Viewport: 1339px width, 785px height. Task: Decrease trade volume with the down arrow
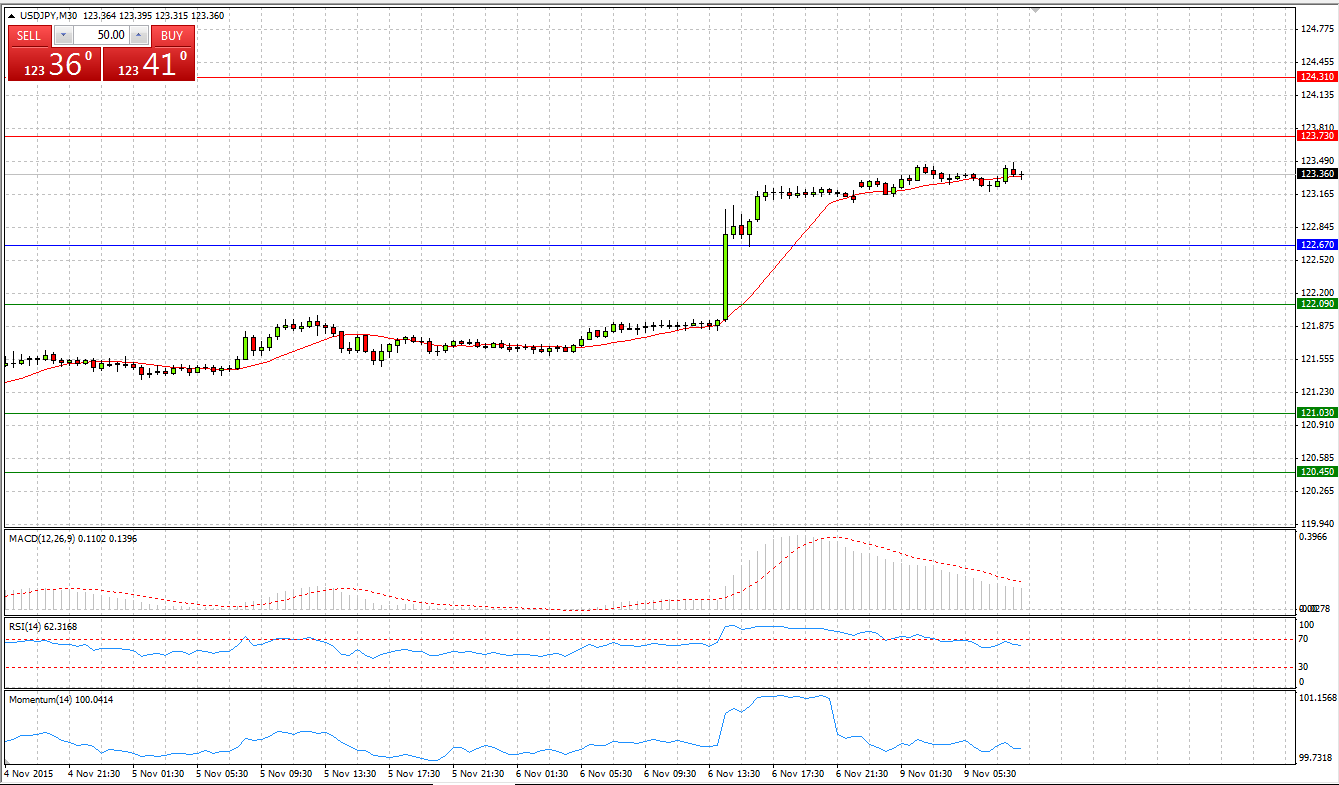click(63, 35)
